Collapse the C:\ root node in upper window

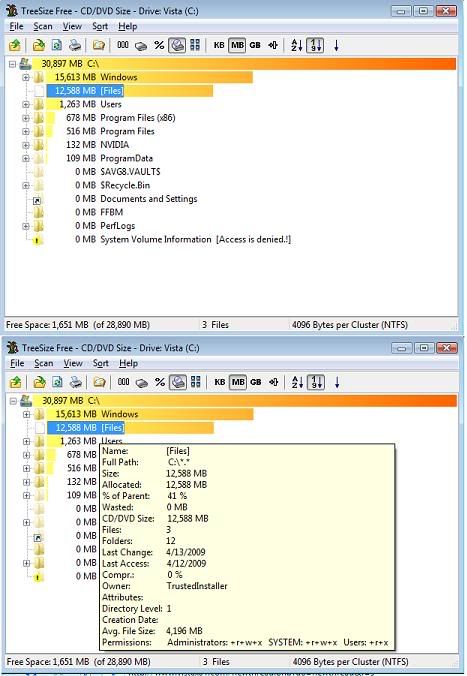pos(13,64)
